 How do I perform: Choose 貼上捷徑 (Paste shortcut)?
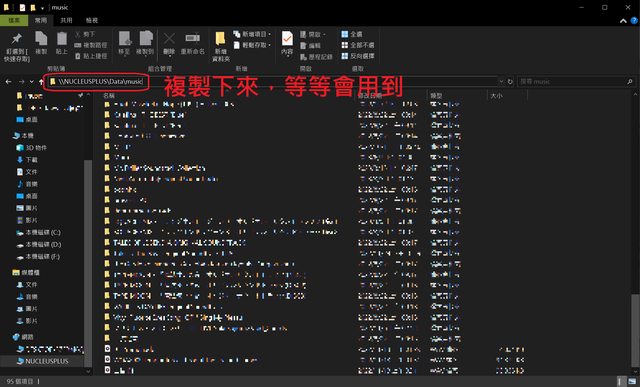[x=91, y=56]
